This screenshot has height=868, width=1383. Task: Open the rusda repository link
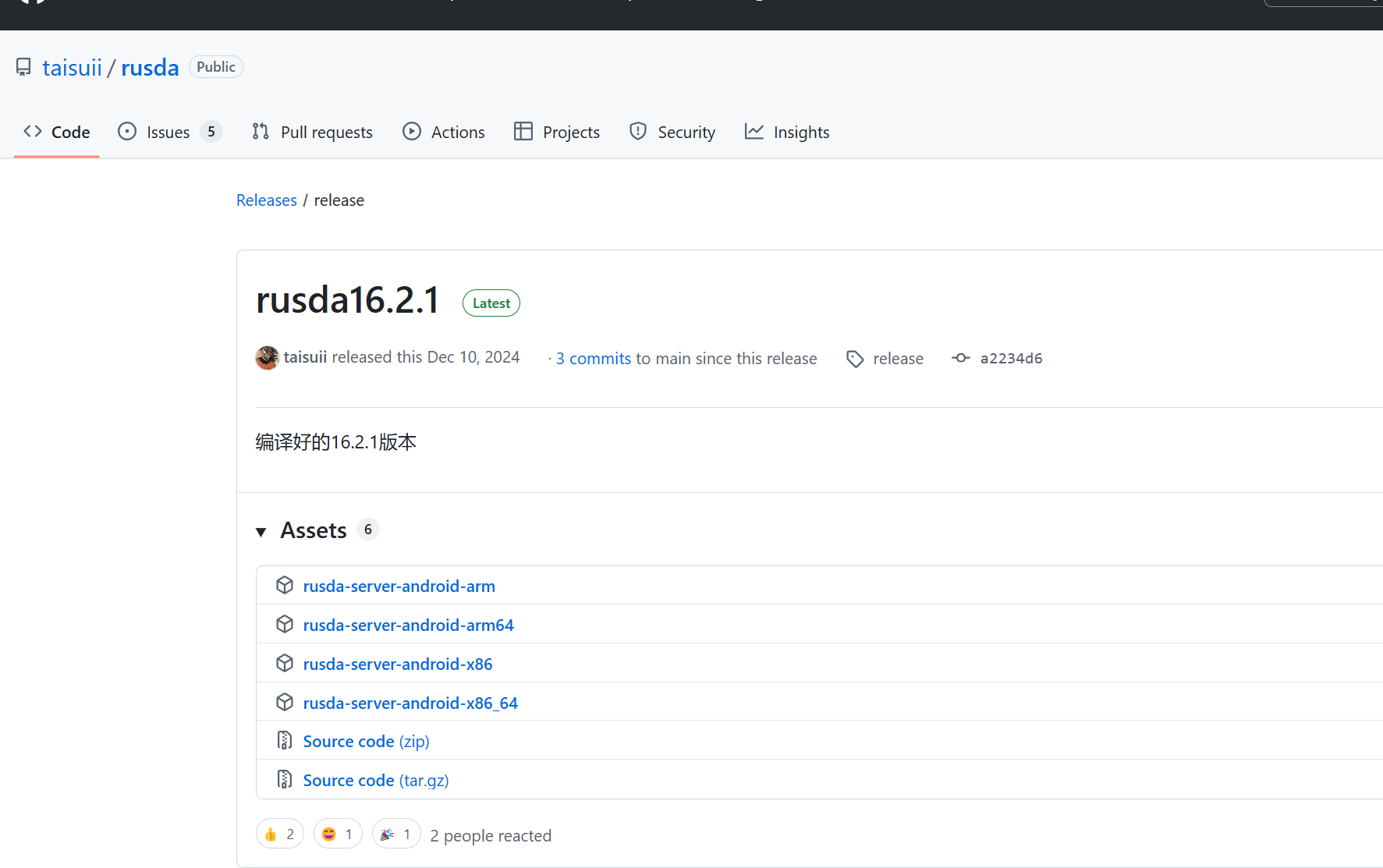pyautogui.click(x=150, y=68)
